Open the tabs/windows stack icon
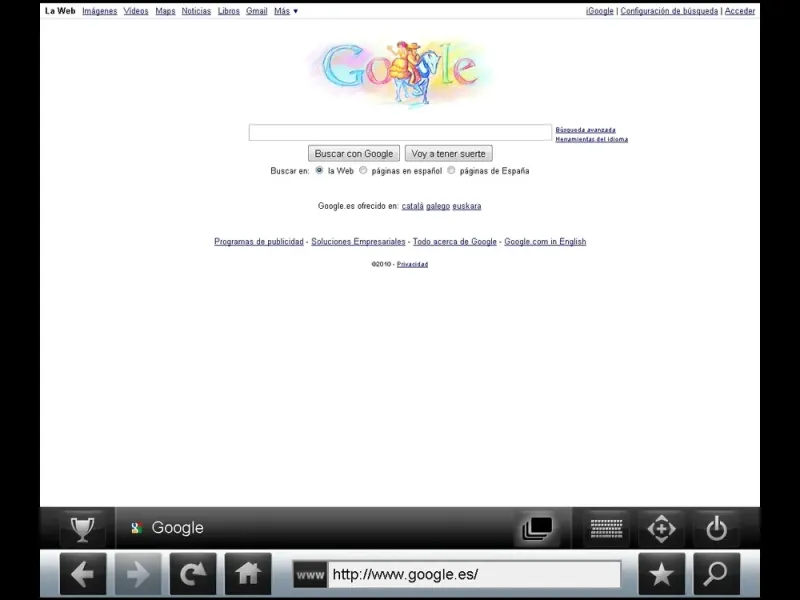The image size is (800, 600). pyautogui.click(x=537, y=528)
